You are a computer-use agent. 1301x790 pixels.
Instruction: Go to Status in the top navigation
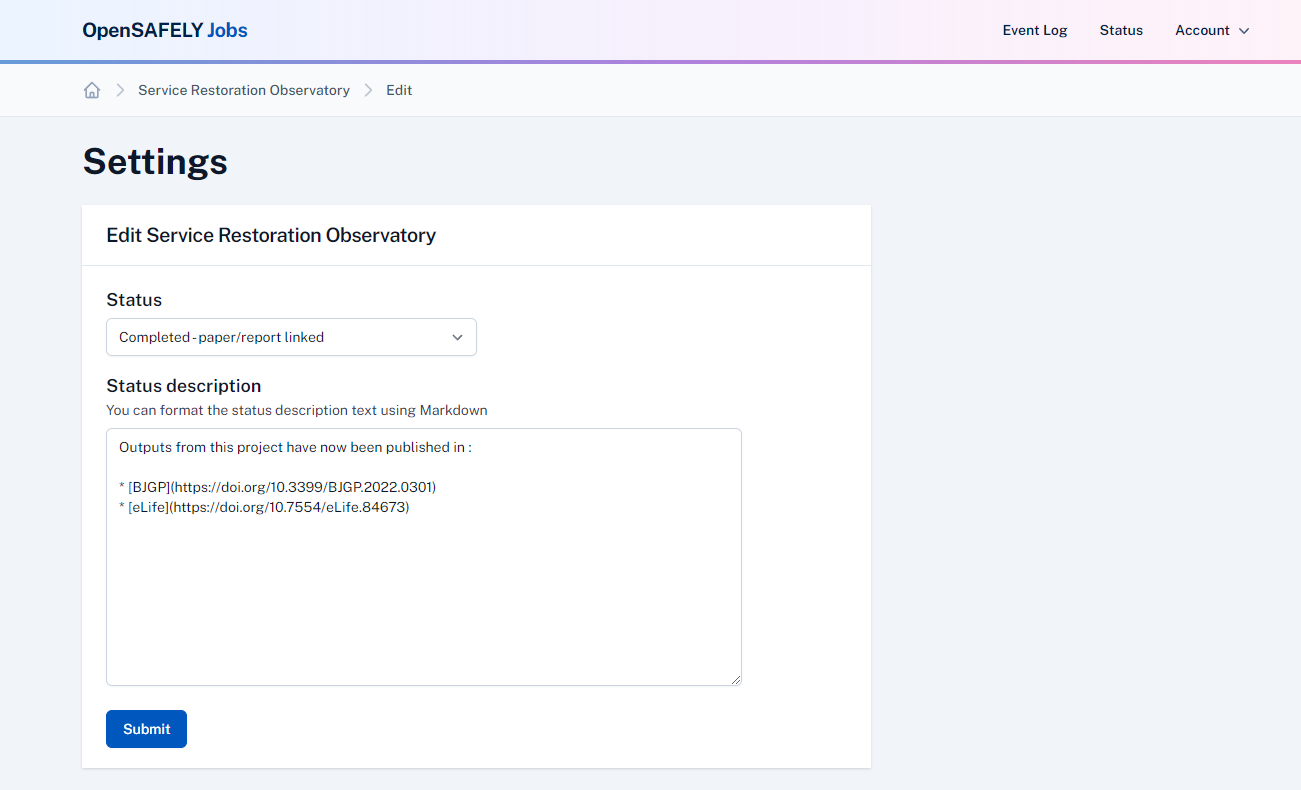tap(1121, 30)
